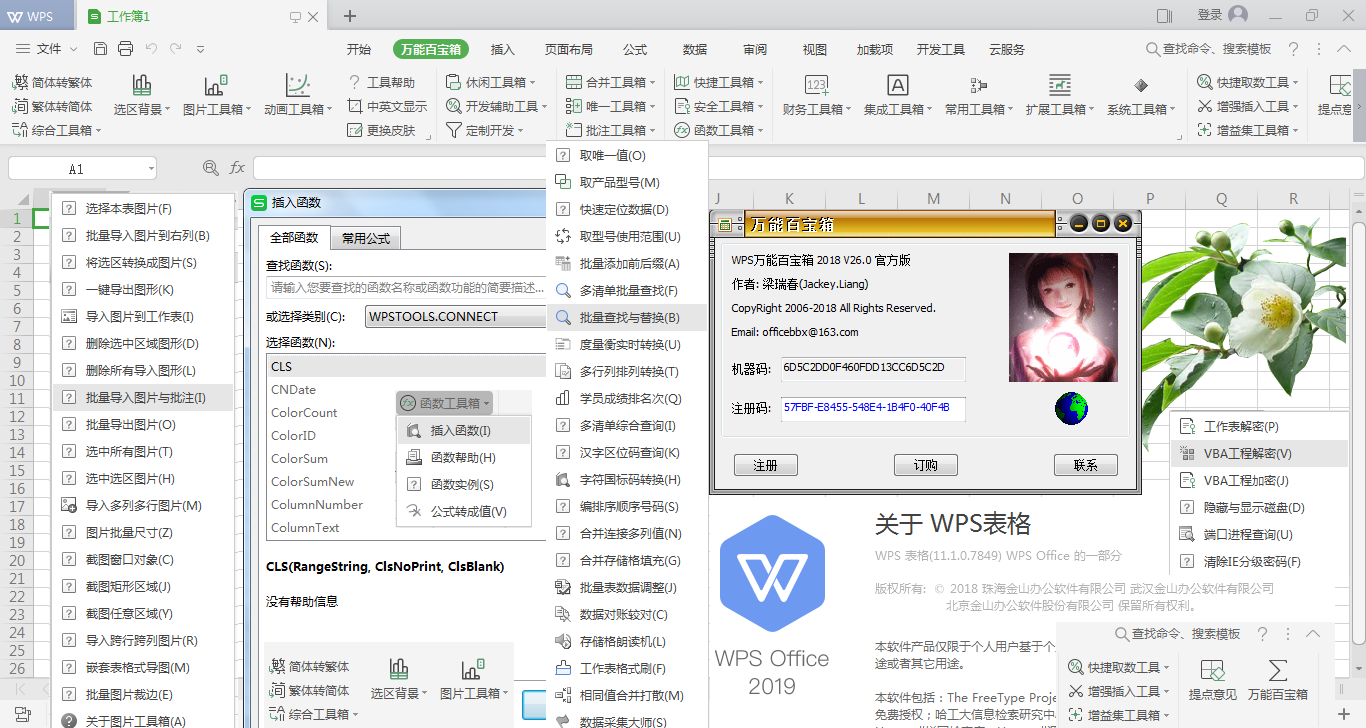This screenshot has width=1366, height=728.
Task: Open new tab with plus icon
Action: click(350, 16)
